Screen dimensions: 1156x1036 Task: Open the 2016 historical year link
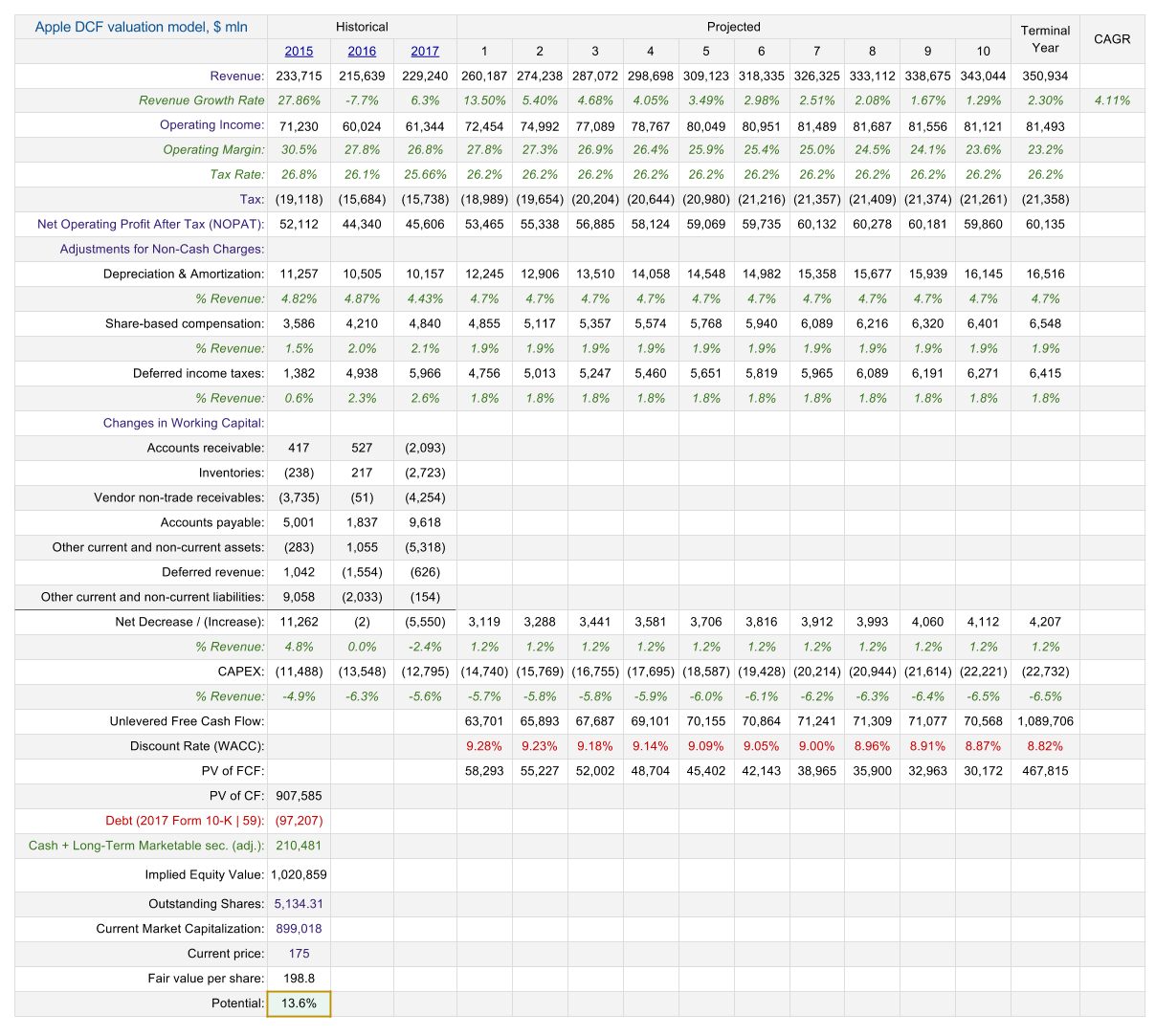click(x=362, y=52)
